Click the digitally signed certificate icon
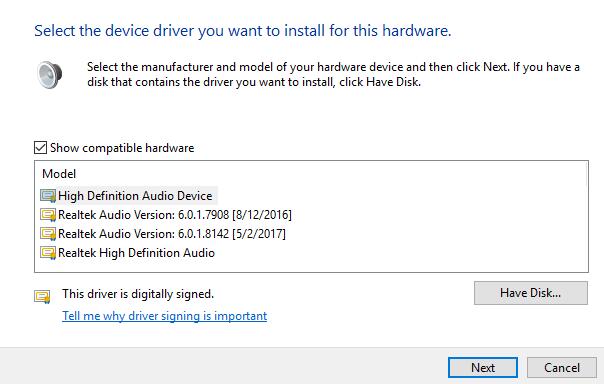604x384 pixels. 42,297
